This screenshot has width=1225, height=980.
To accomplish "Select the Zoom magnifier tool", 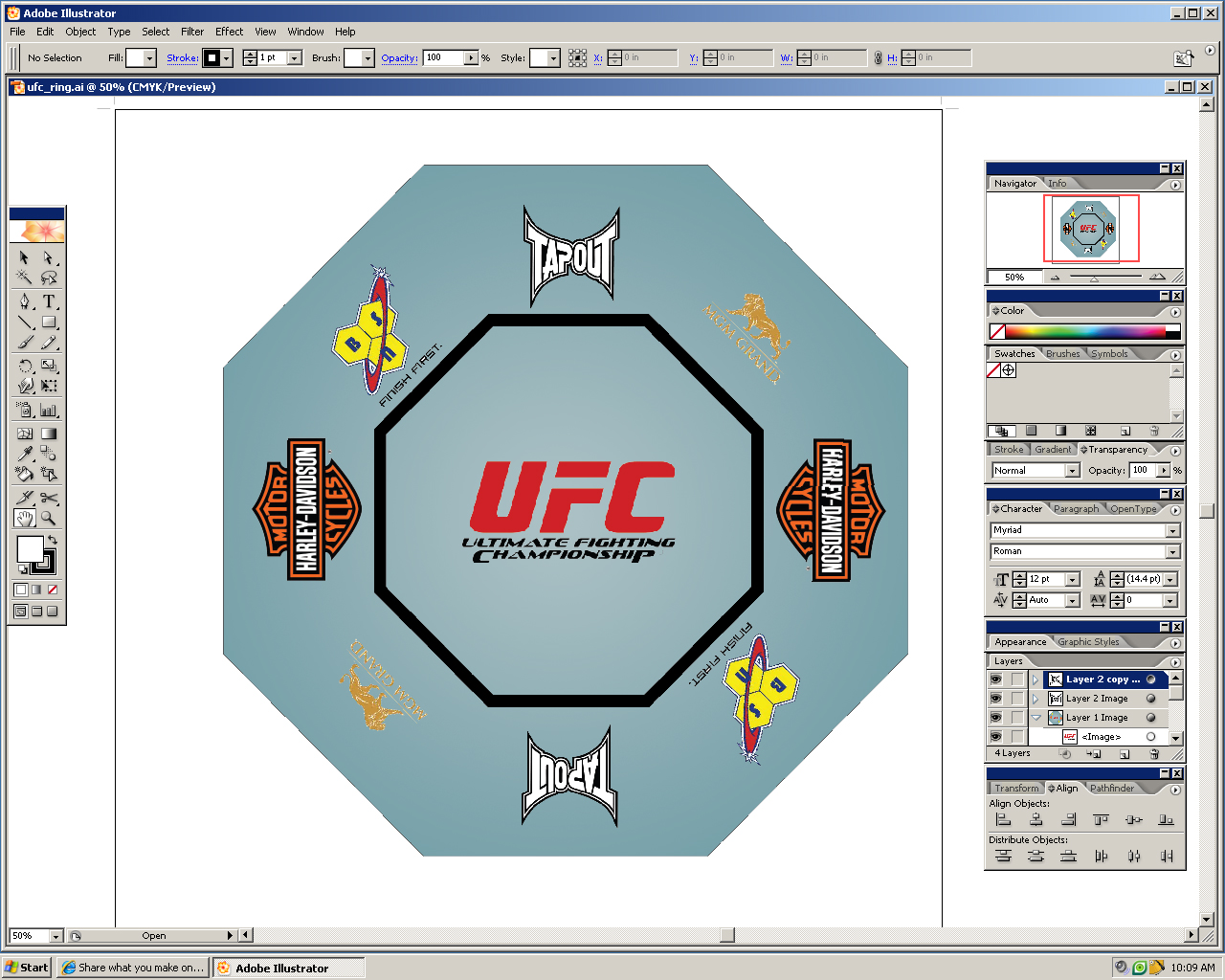I will tap(49, 518).
